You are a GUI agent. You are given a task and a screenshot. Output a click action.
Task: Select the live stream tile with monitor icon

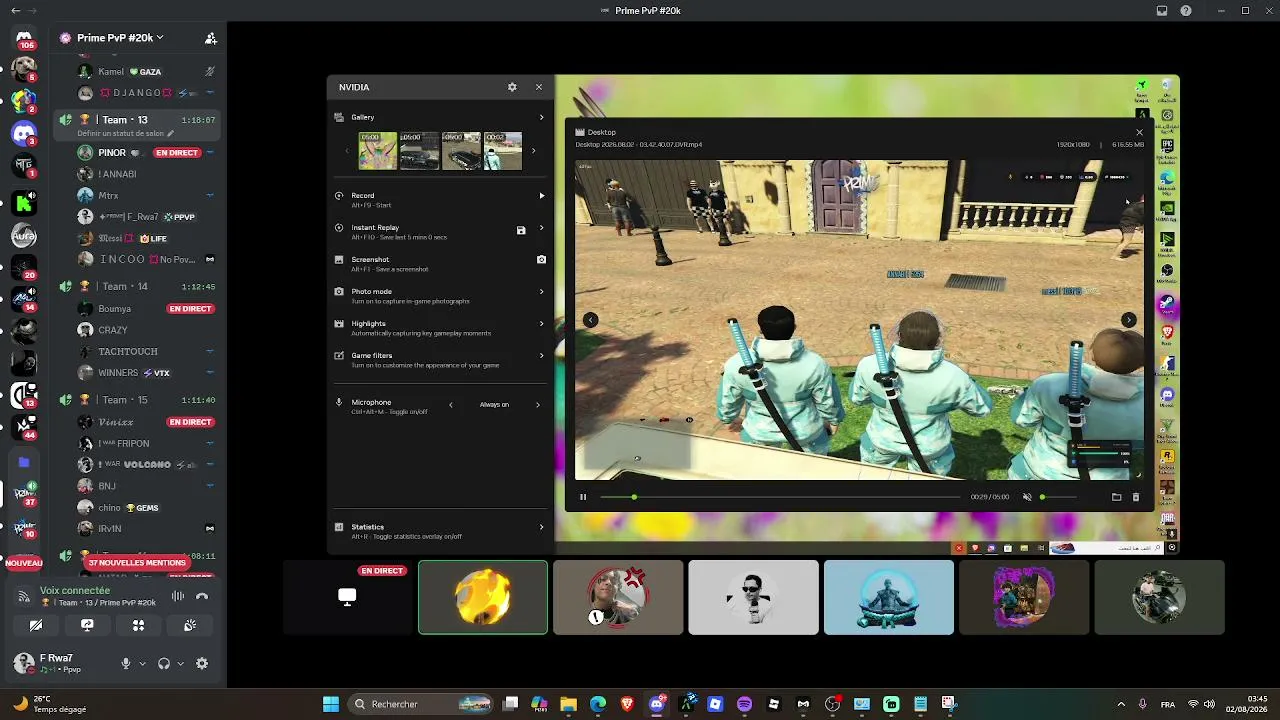point(347,597)
